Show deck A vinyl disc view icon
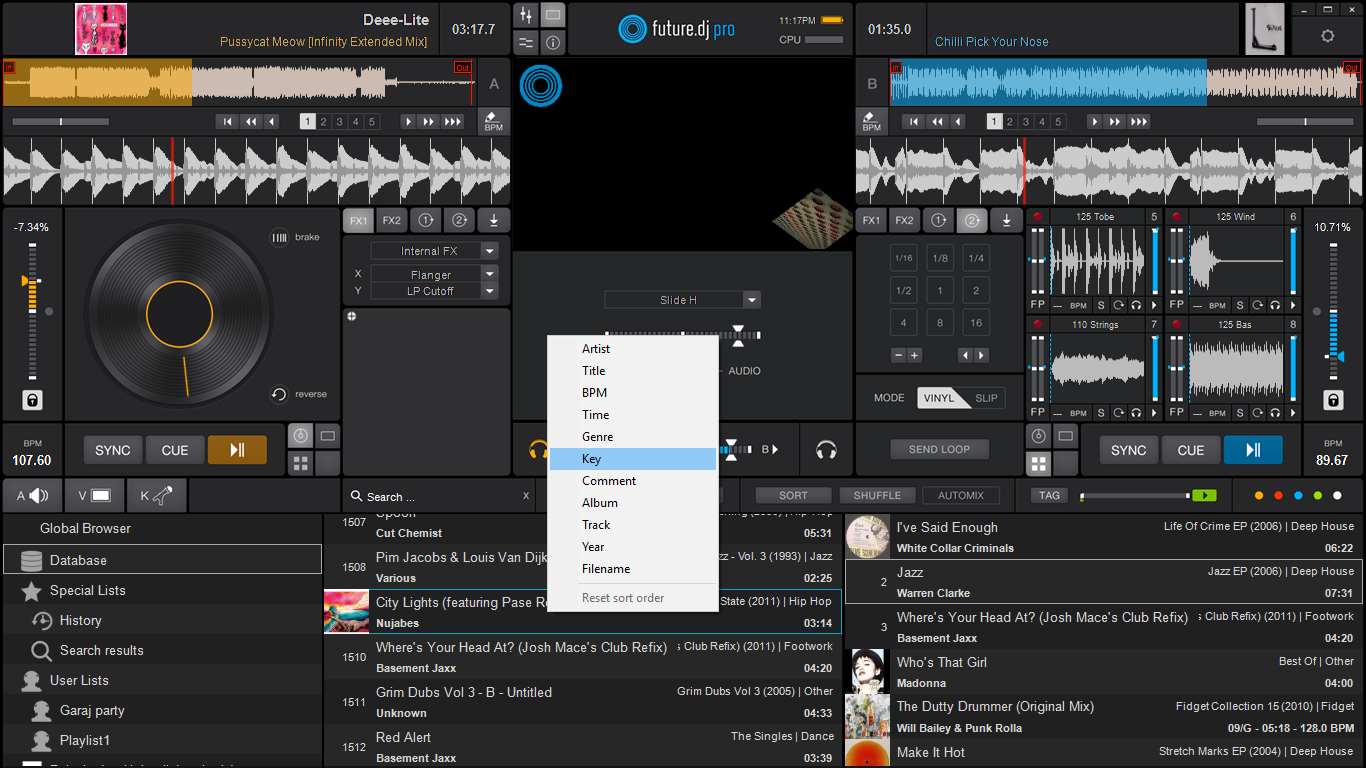 300,436
